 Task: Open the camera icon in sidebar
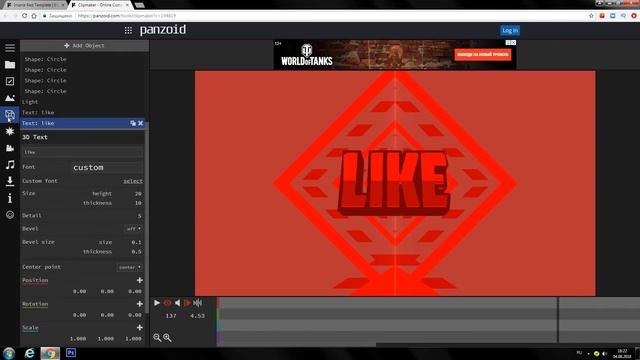[x=10, y=148]
